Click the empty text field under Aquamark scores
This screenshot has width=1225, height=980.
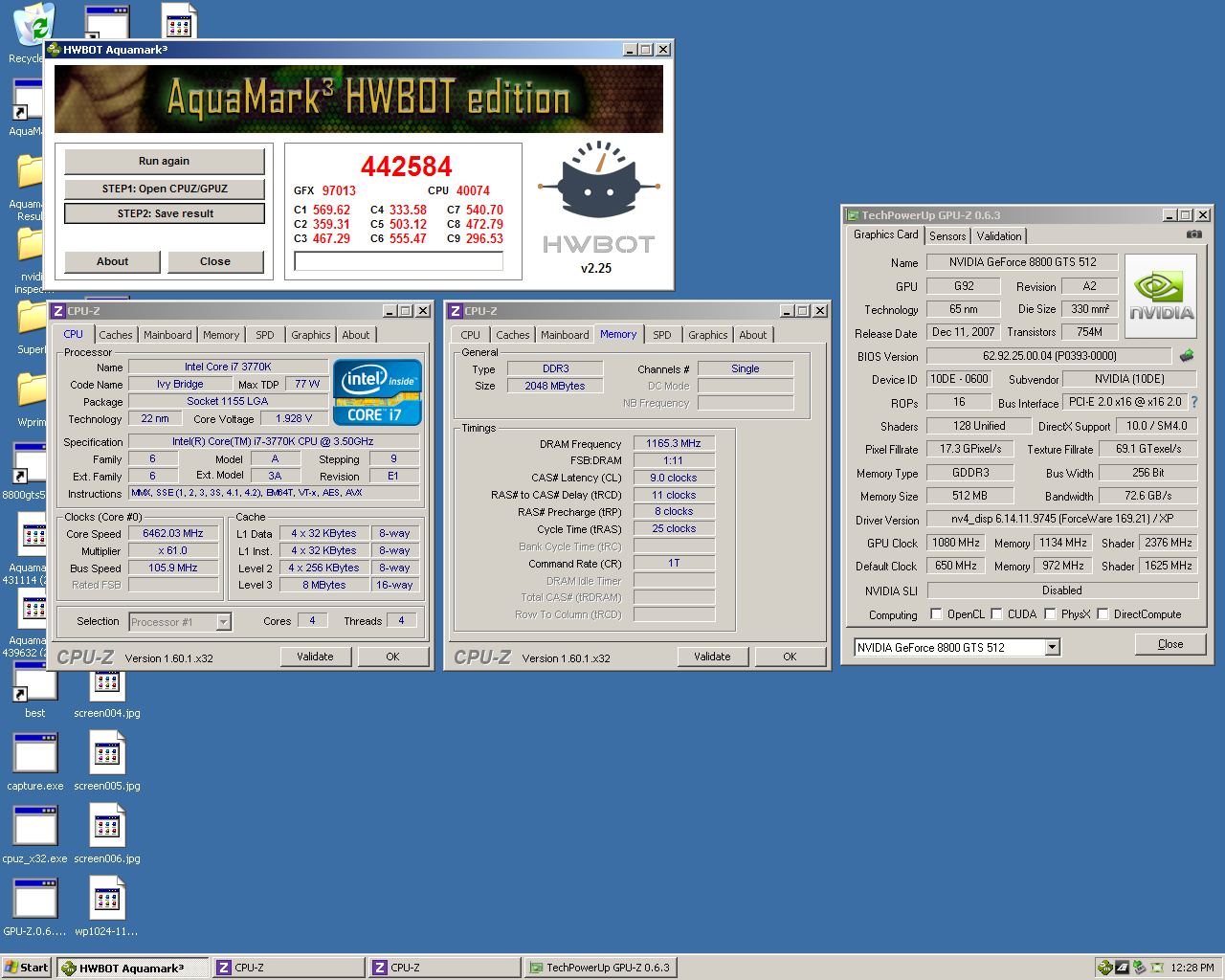[x=398, y=261]
